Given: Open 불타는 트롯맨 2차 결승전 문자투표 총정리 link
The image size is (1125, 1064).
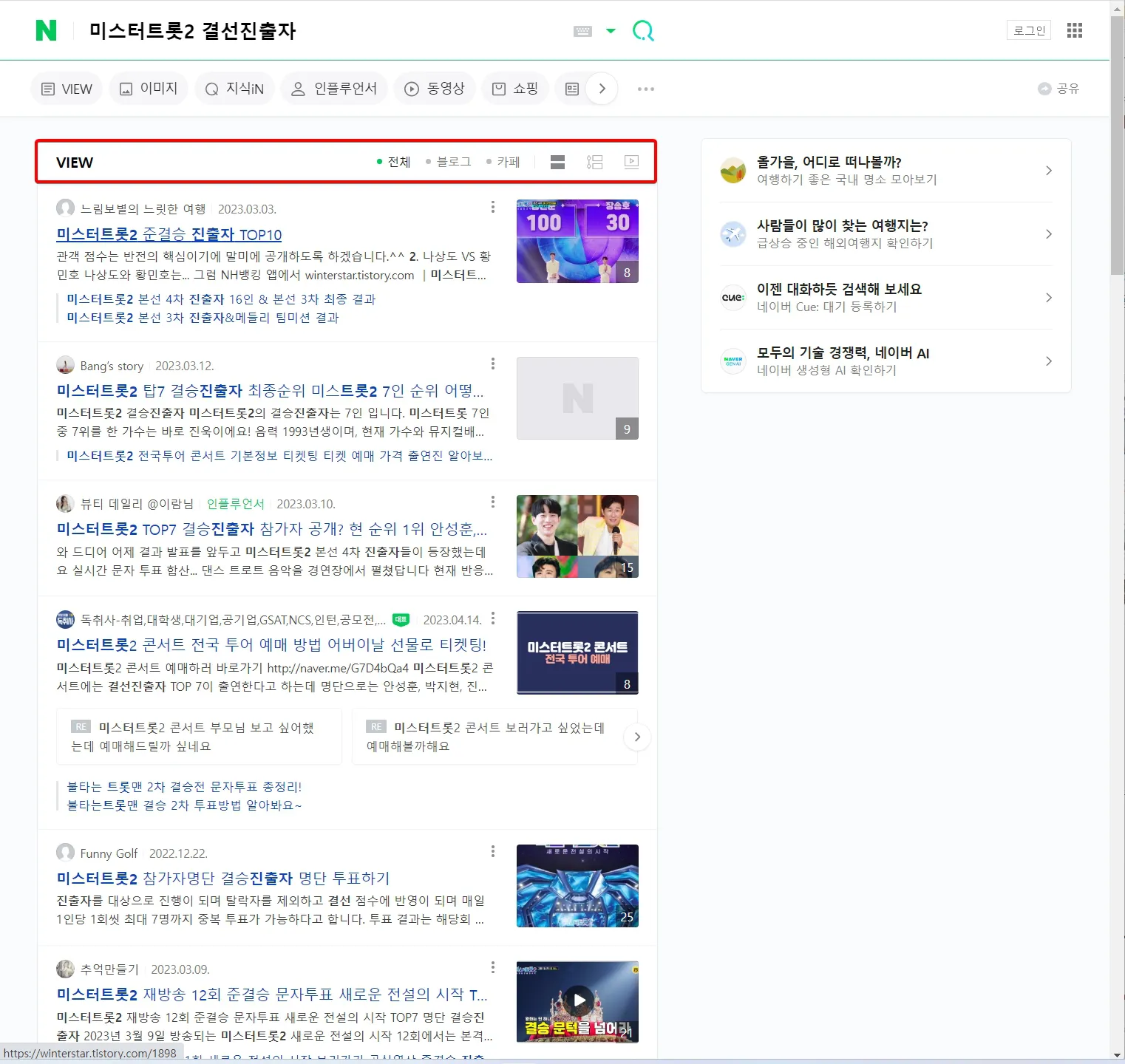Looking at the screenshot, I should point(184,787).
